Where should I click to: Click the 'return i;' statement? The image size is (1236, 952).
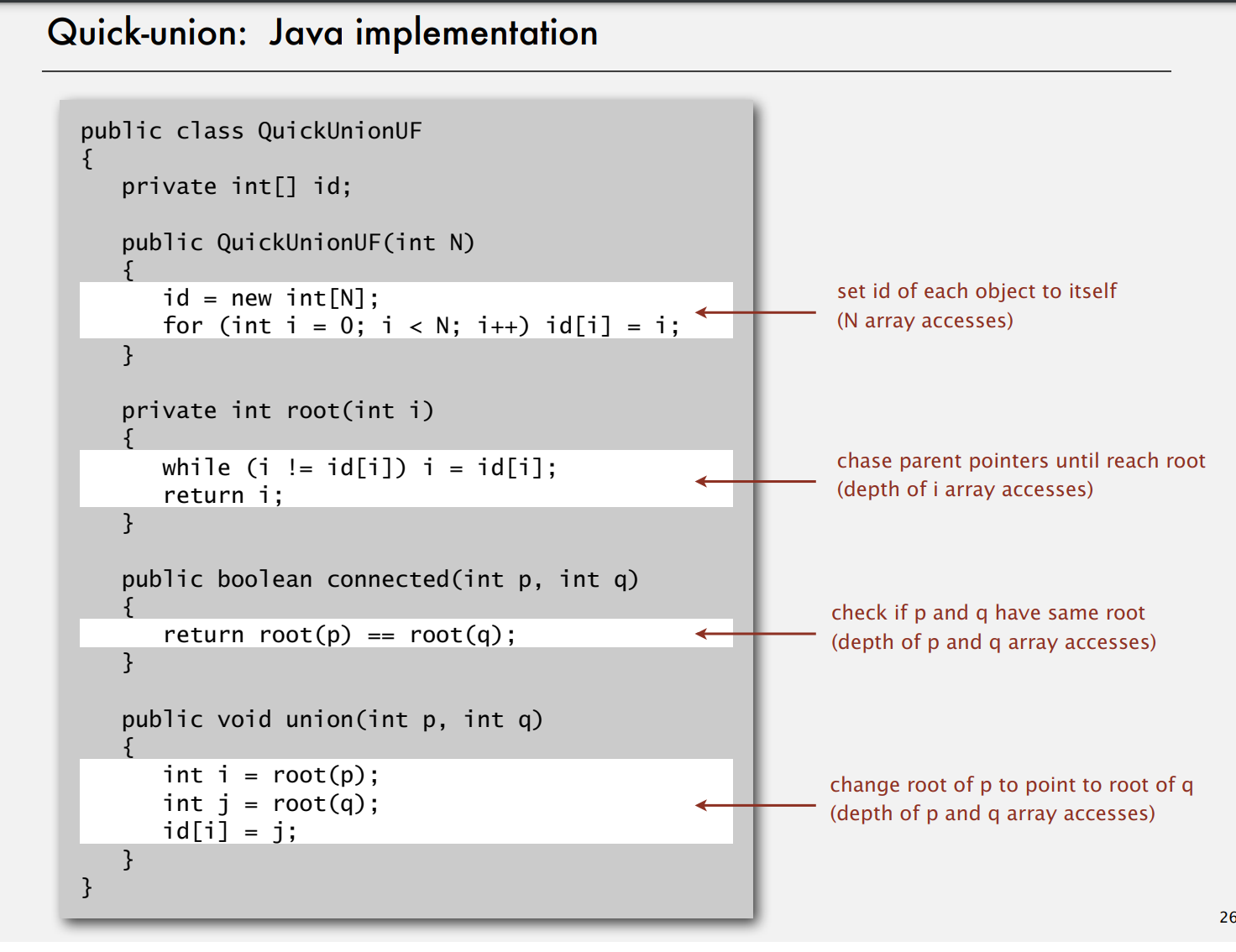click(223, 495)
